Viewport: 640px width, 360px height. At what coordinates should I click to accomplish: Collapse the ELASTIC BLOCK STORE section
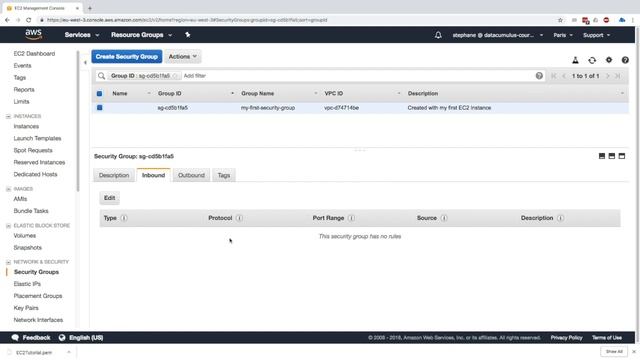pos(8,226)
